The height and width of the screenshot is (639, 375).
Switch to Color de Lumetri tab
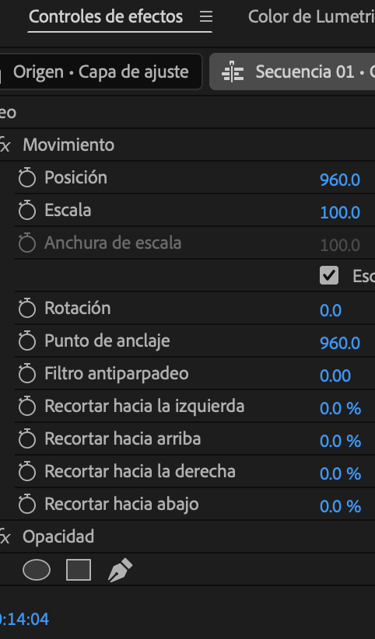[x=311, y=17]
